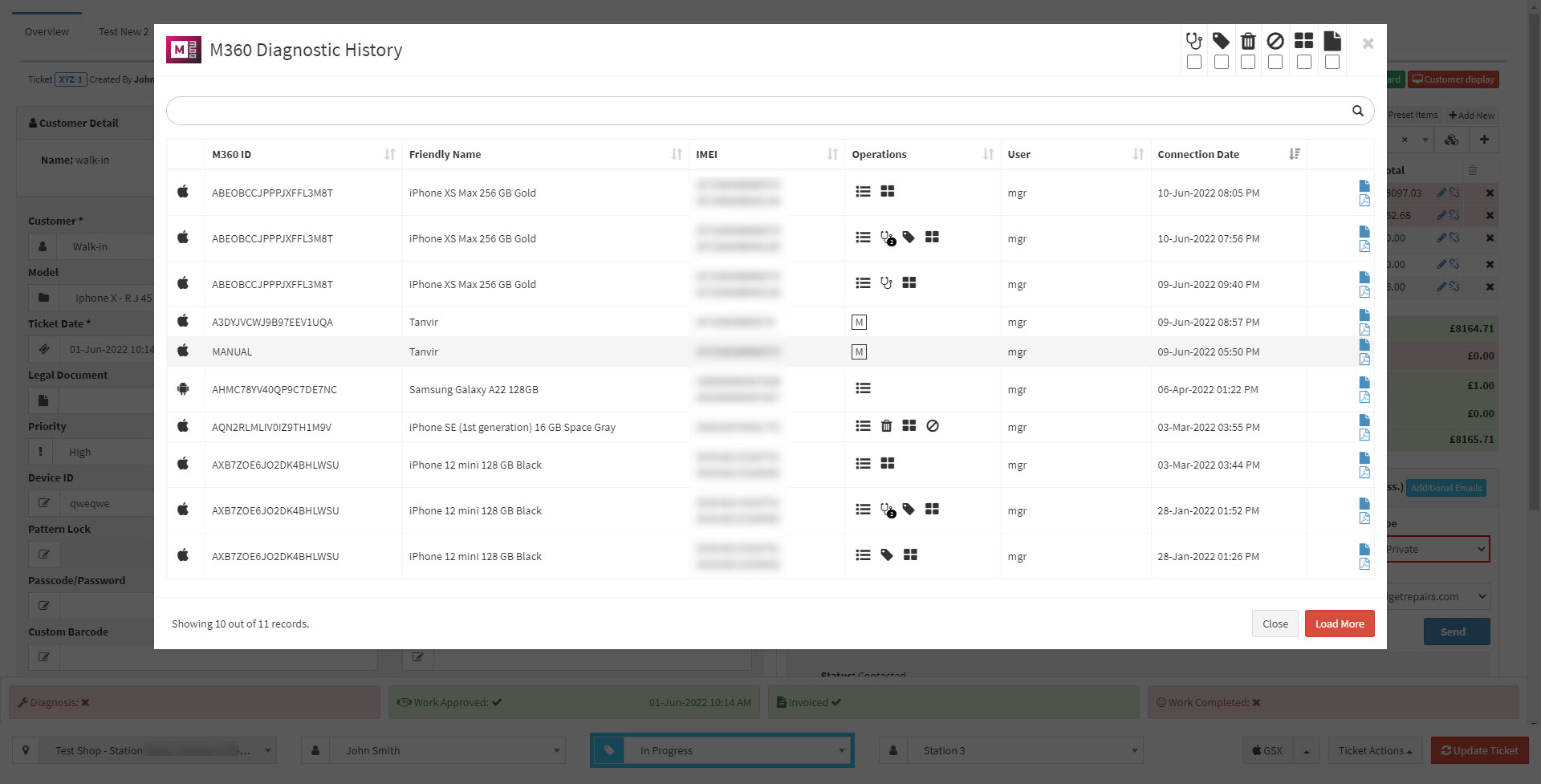Open the Ticket Actions menu
The width and height of the screenshot is (1541, 784).
pyautogui.click(x=1376, y=750)
